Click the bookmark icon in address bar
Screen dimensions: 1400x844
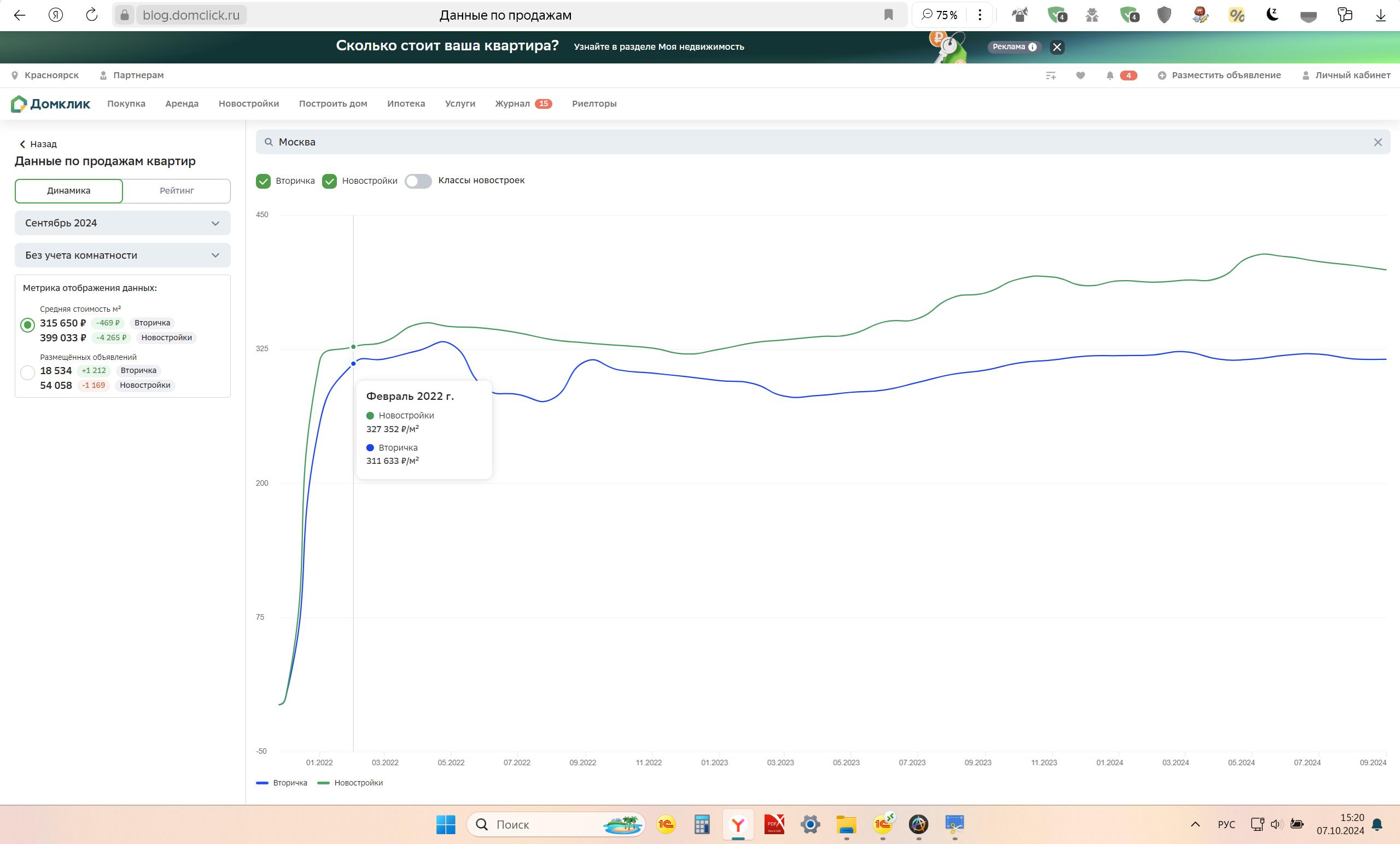click(x=889, y=15)
